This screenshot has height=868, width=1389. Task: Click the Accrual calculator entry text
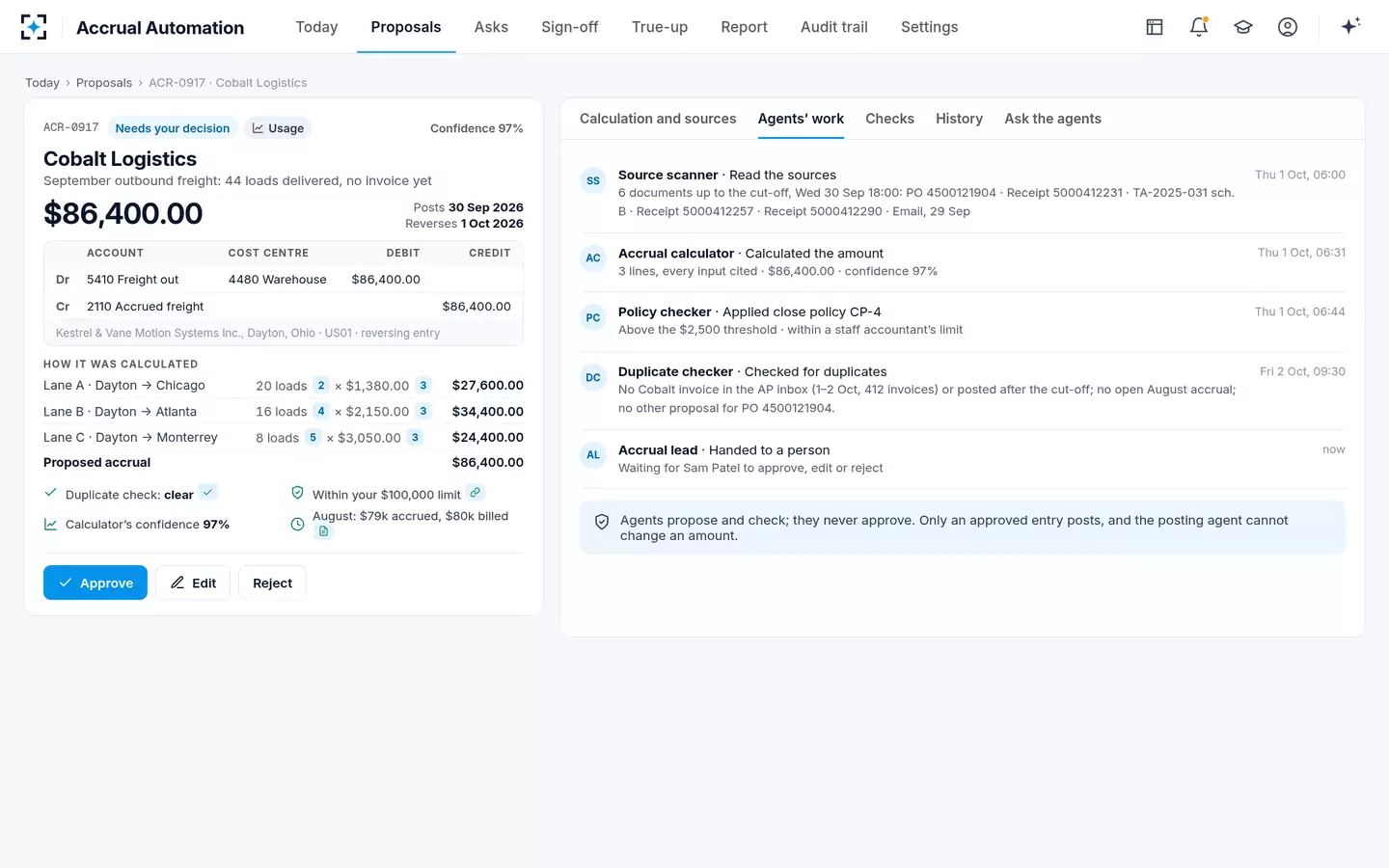pyautogui.click(x=777, y=262)
